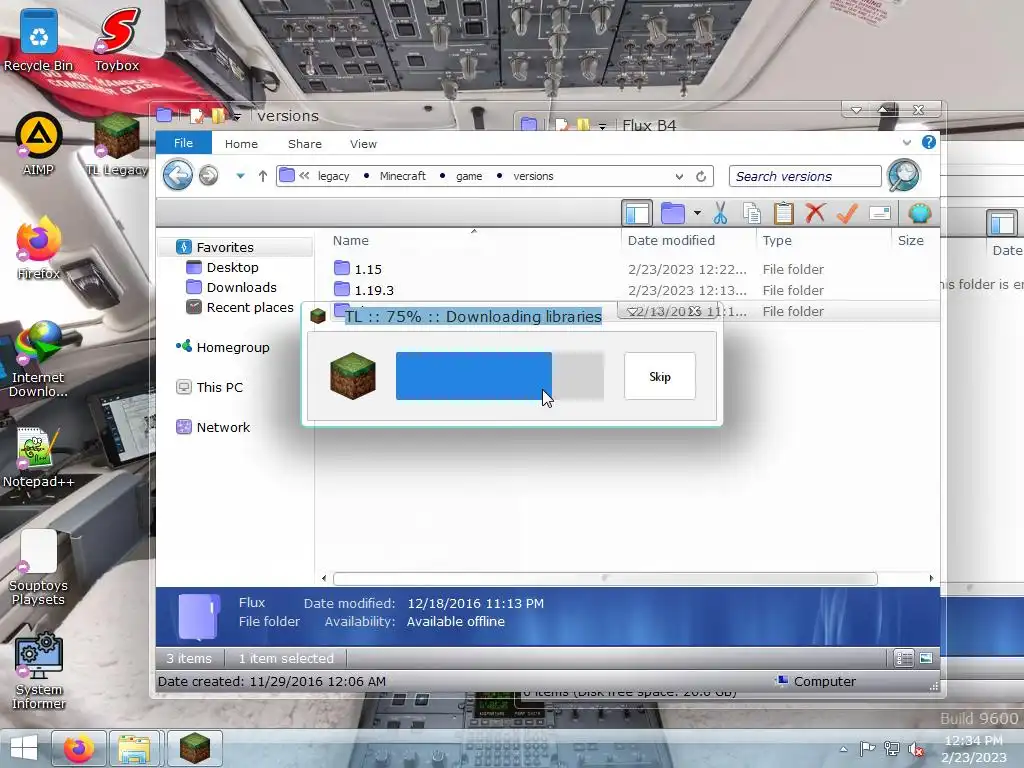
Task: Open the Souptoys Playsets desktop icon
Action: click(39, 568)
